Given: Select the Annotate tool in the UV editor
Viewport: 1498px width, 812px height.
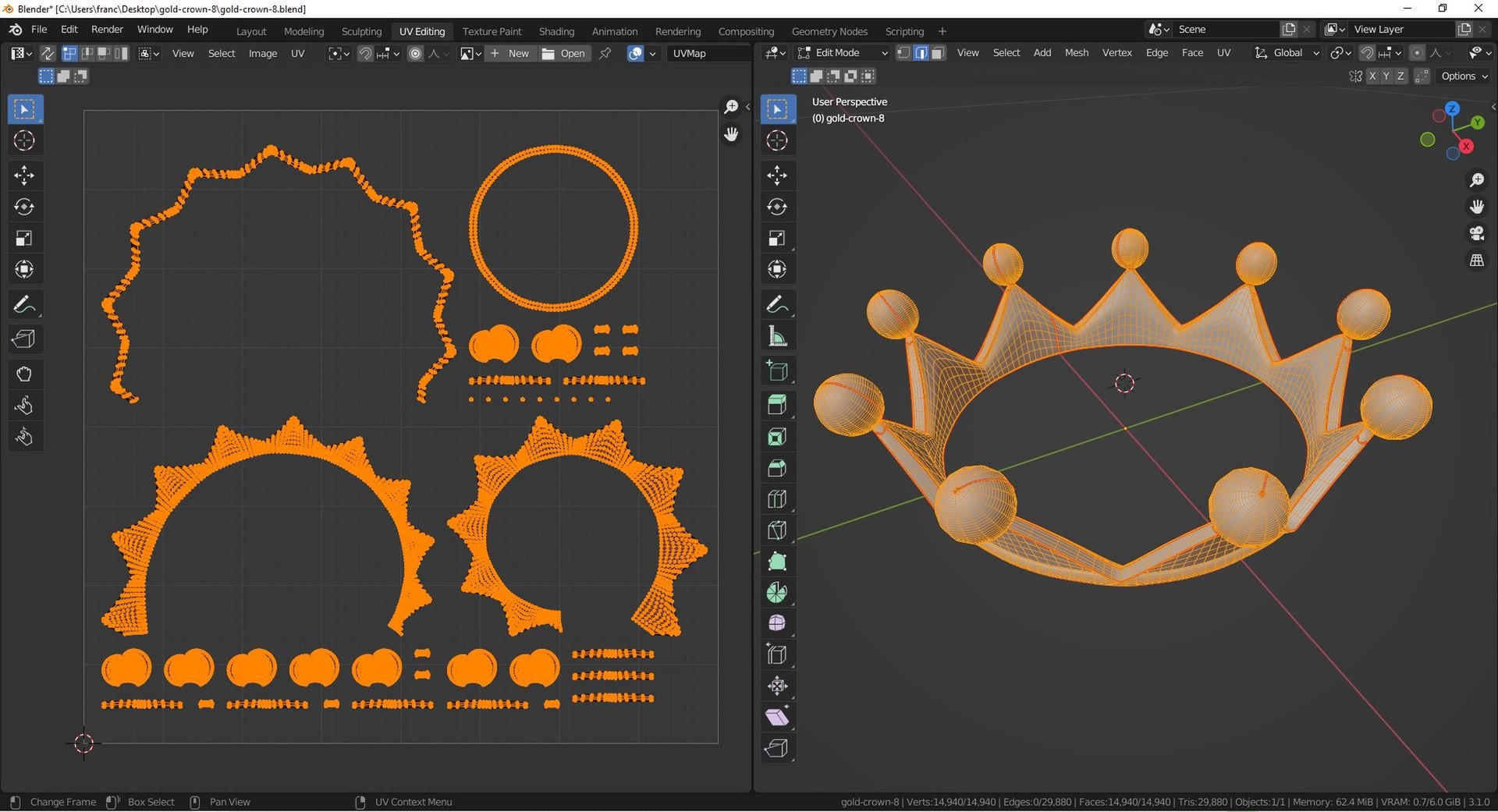Looking at the screenshot, I should coord(24,304).
